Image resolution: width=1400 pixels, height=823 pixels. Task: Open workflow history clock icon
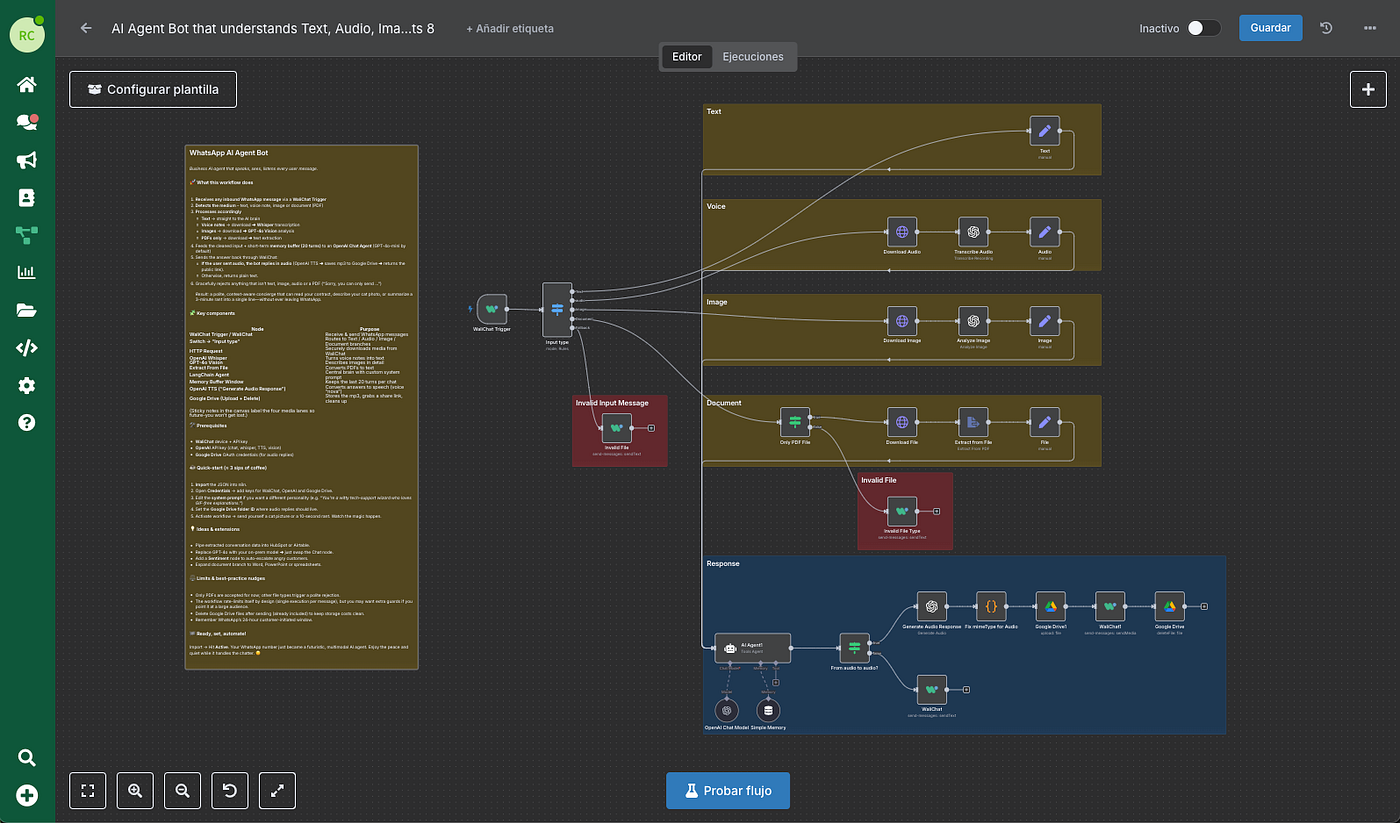1326,28
